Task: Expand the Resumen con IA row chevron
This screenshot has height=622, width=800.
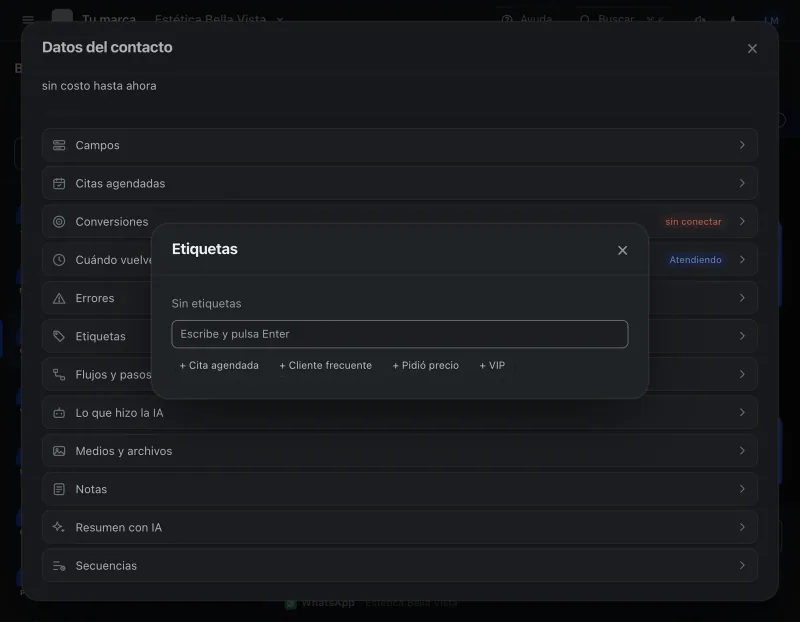Action: pyautogui.click(x=742, y=527)
